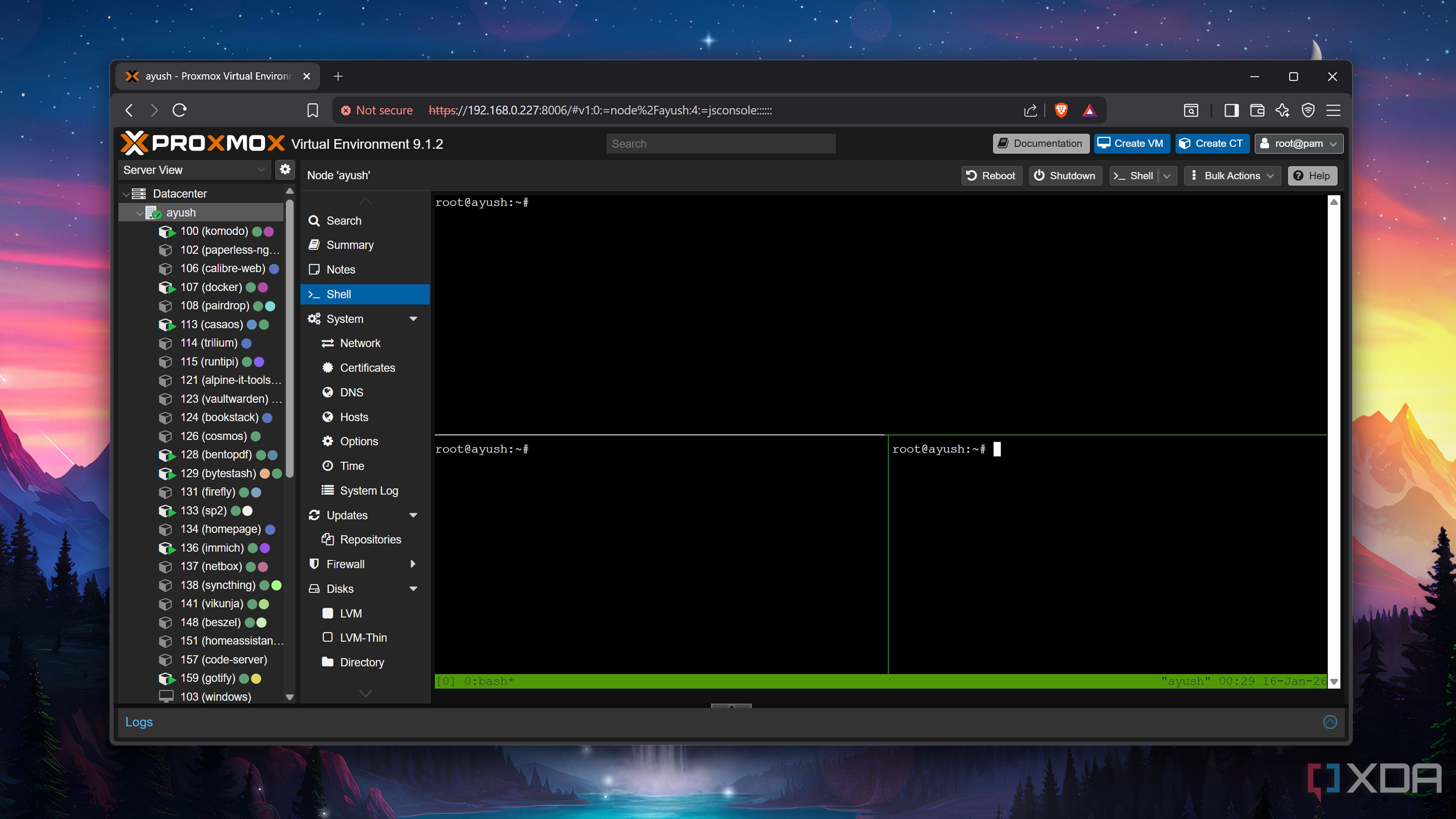Expand the Firewall menu section

[413, 564]
